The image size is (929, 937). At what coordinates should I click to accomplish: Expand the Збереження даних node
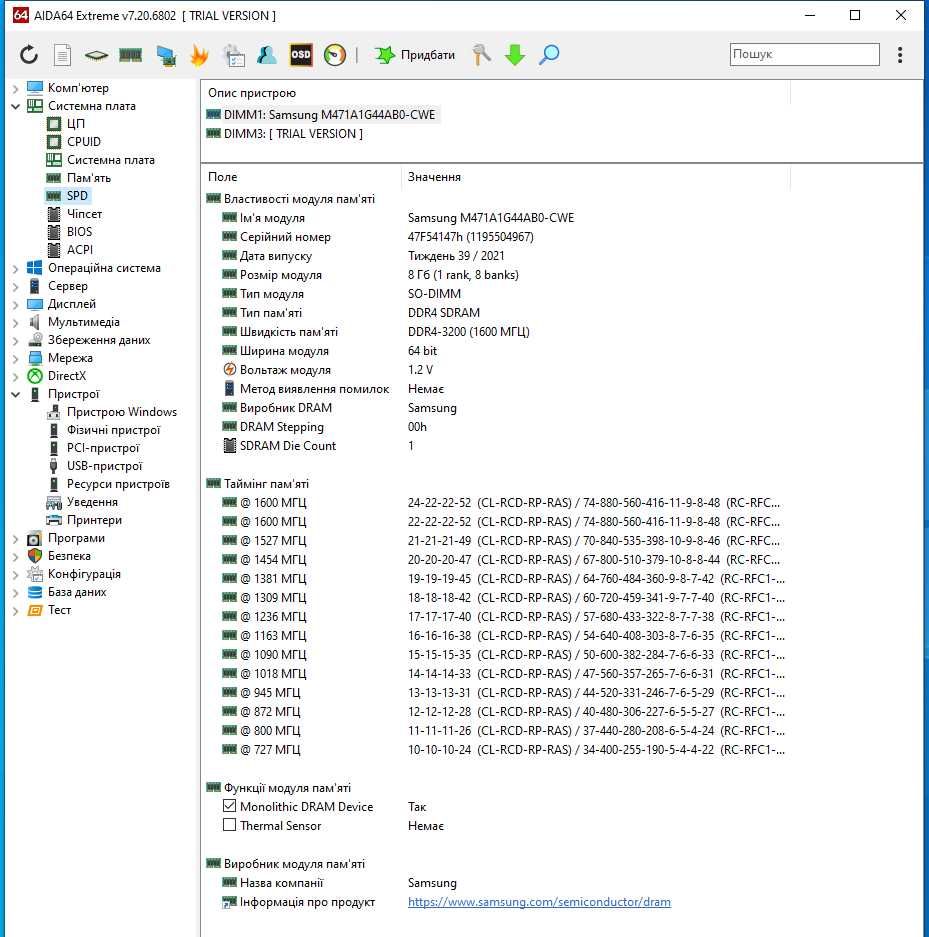16,340
